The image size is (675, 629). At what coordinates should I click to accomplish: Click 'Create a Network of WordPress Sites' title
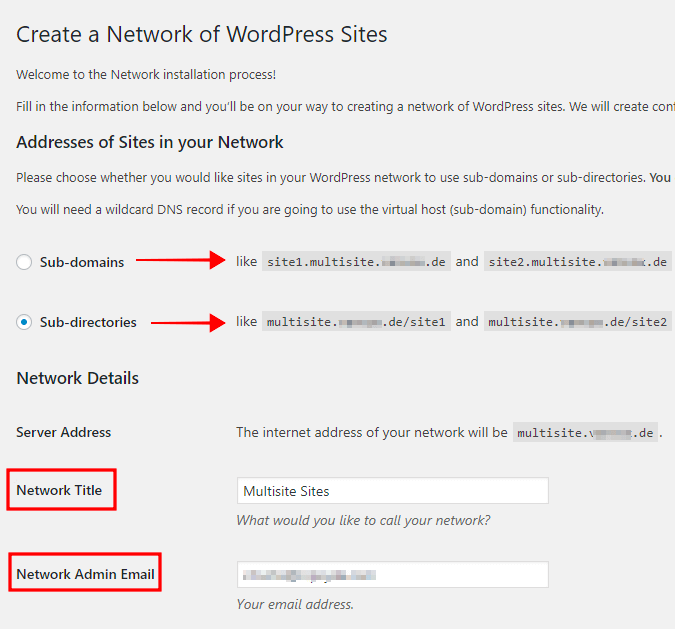201,34
